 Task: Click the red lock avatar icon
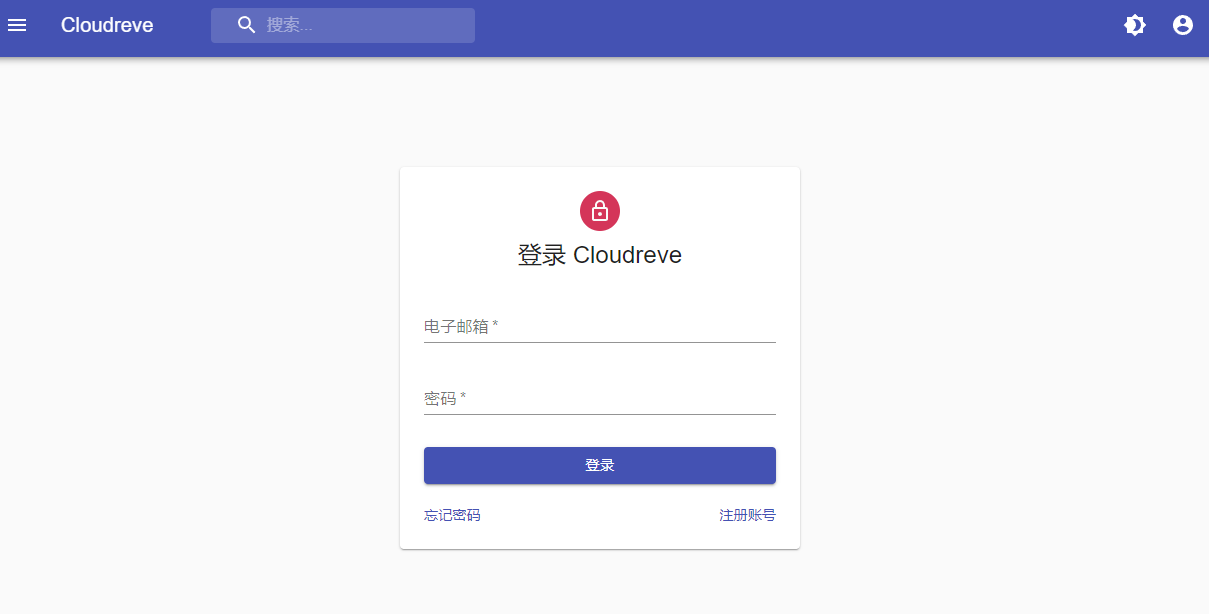600,211
